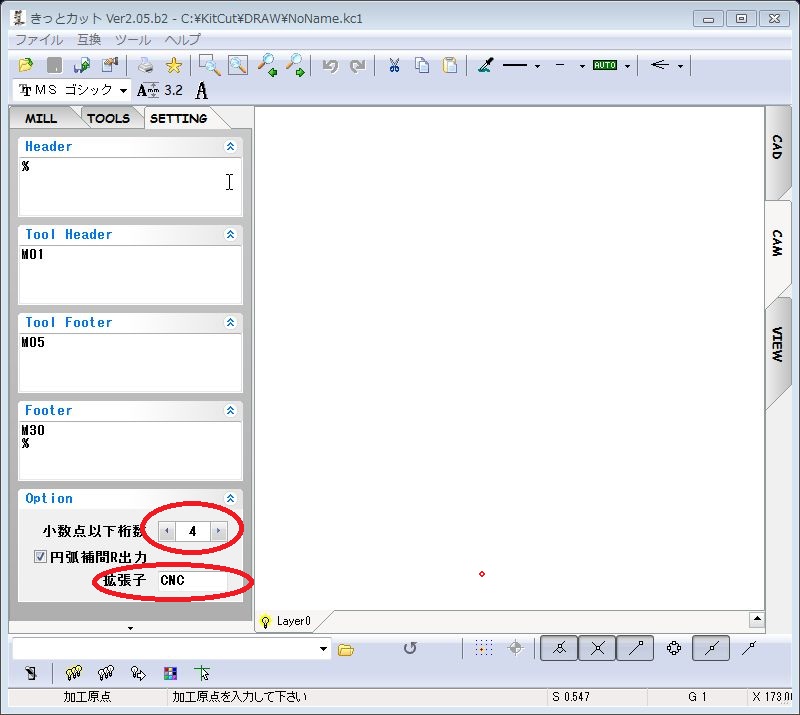
Task: Open the ファイル menu
Action: click(38, 40)
